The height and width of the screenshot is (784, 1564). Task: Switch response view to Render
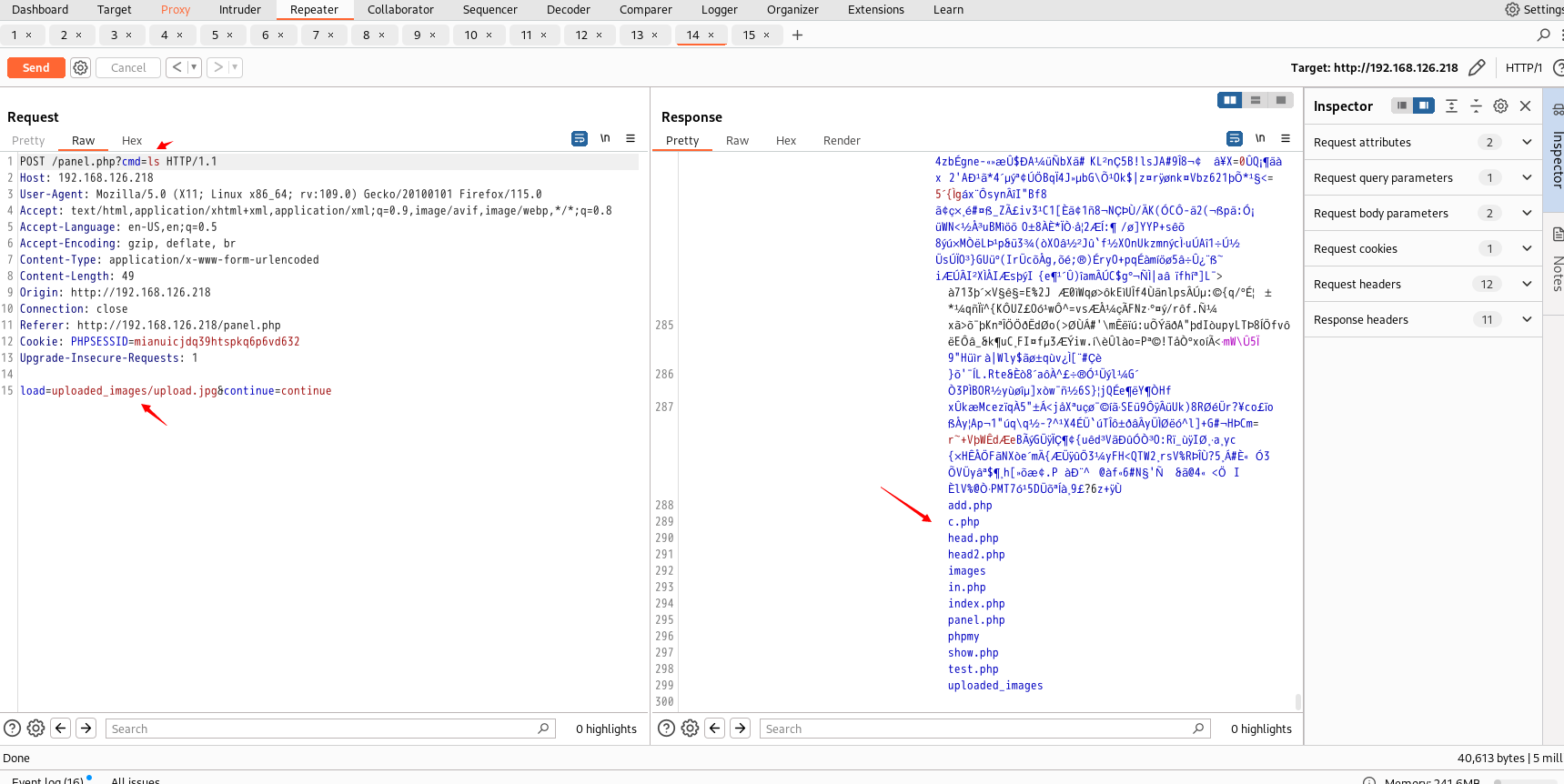[842, 140]
